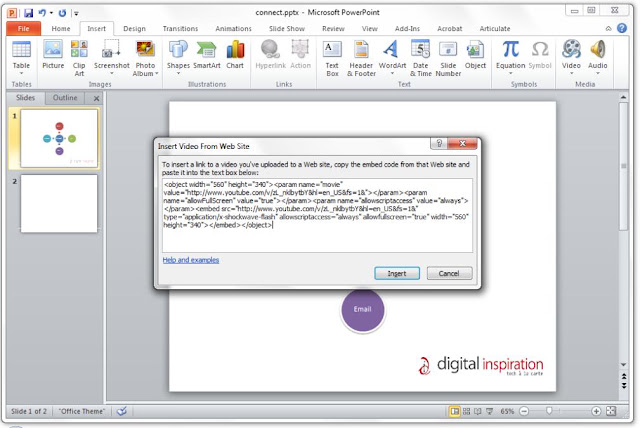
Task: Fit slide to current window icon
Action: [611, 411]
